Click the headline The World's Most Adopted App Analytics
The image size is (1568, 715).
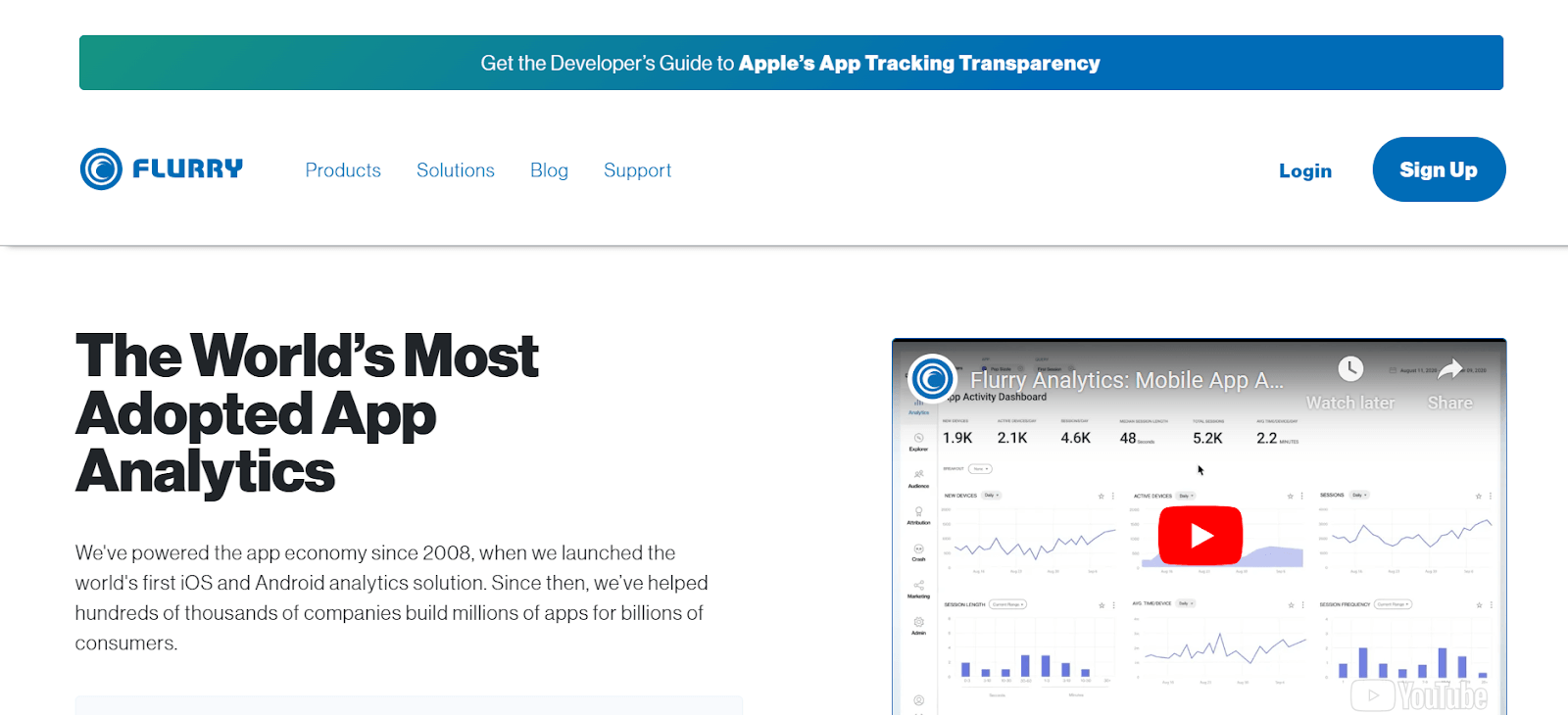[308, 413]
